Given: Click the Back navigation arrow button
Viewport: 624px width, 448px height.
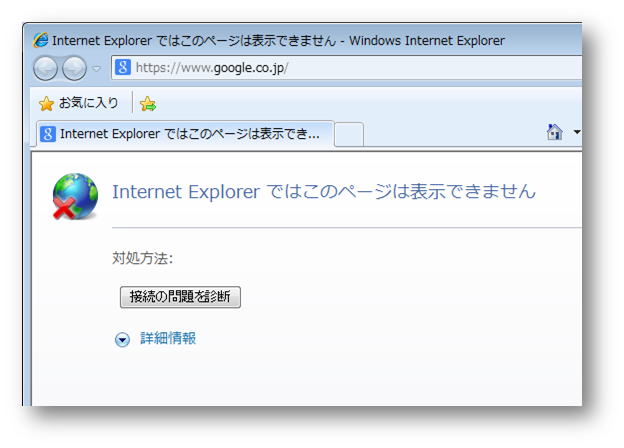Looking at the screenshot, I should (x=45, y=68).
